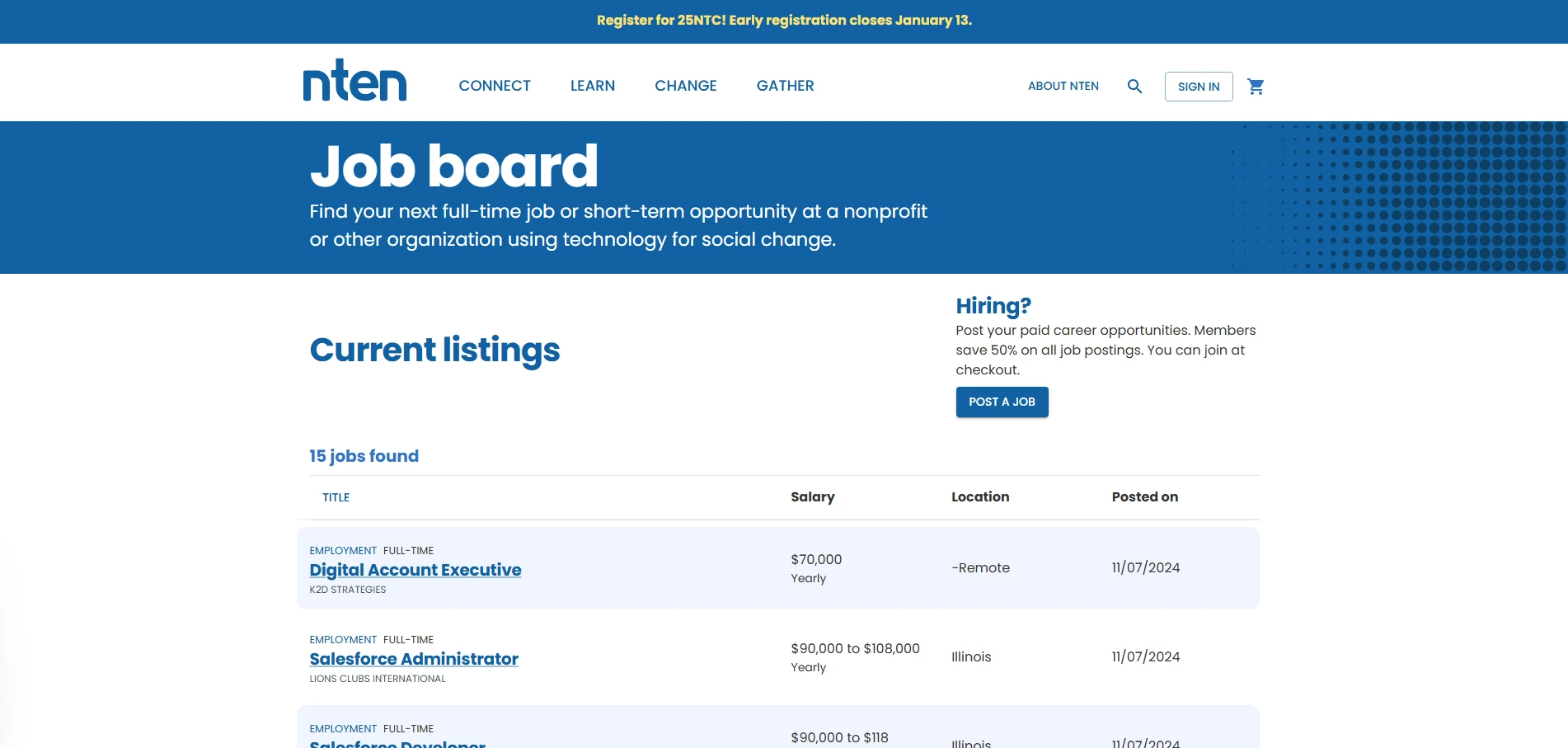Click the Hiring? heading

tap(993, 306)
